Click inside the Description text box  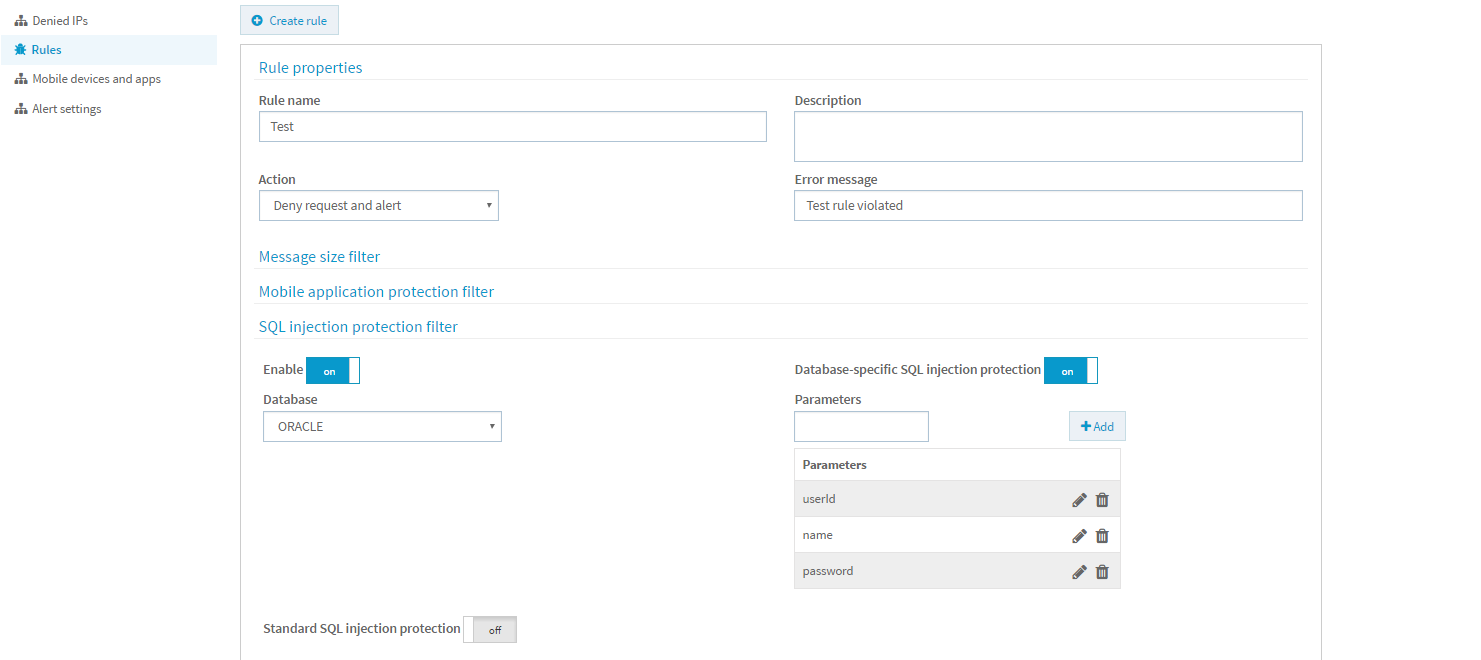tap(1048, 136)
